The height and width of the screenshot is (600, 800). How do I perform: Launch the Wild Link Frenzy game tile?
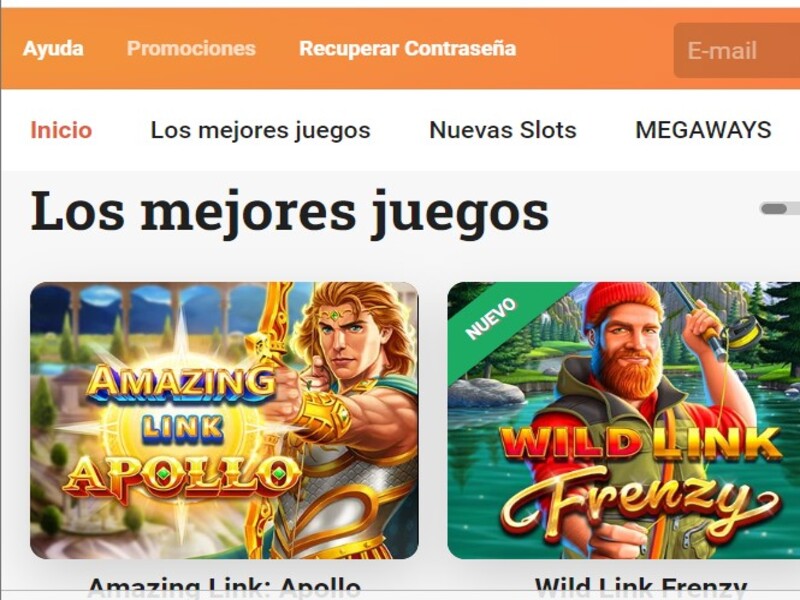[x=623, y=420]
